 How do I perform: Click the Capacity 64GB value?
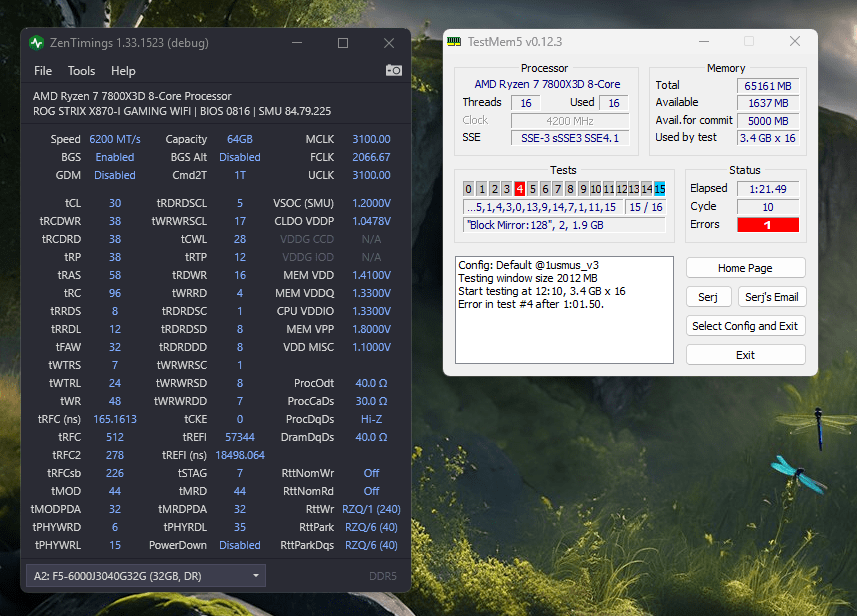[x=240, y=139]
